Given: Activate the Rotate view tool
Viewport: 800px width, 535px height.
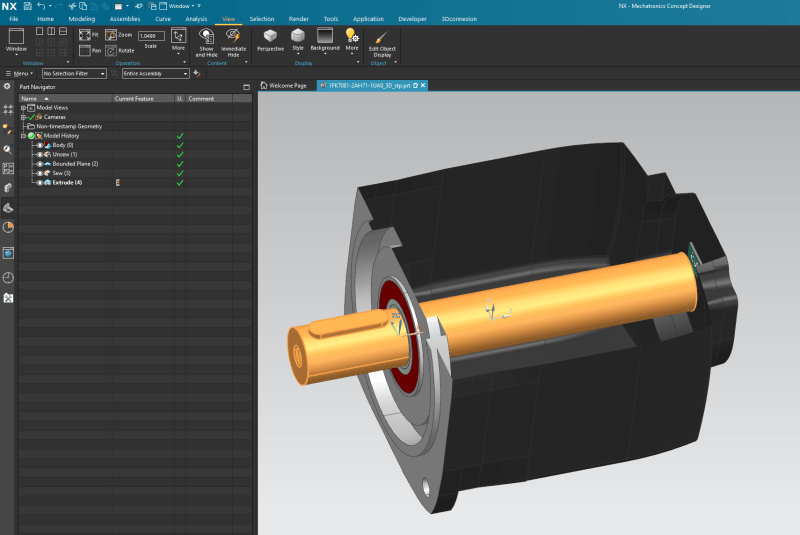Looking at the screenshot, I should 120,50.
